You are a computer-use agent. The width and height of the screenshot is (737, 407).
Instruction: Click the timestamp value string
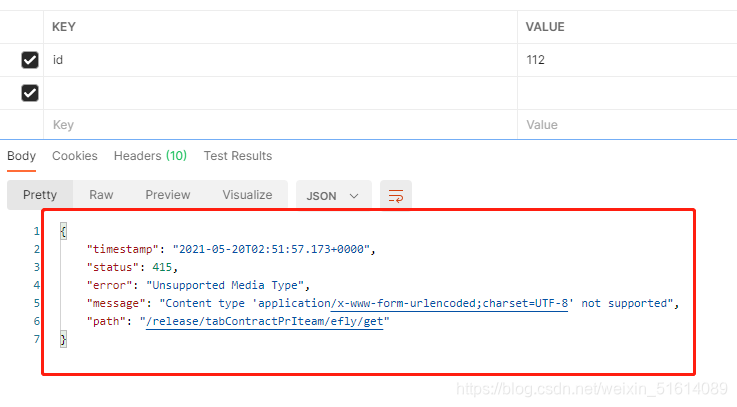(271, 249)
